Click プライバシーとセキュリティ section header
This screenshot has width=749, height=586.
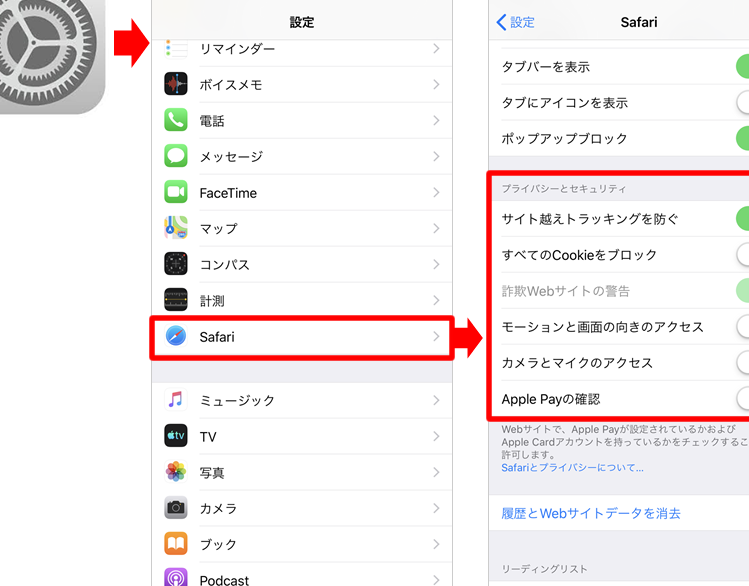point(564,189)
